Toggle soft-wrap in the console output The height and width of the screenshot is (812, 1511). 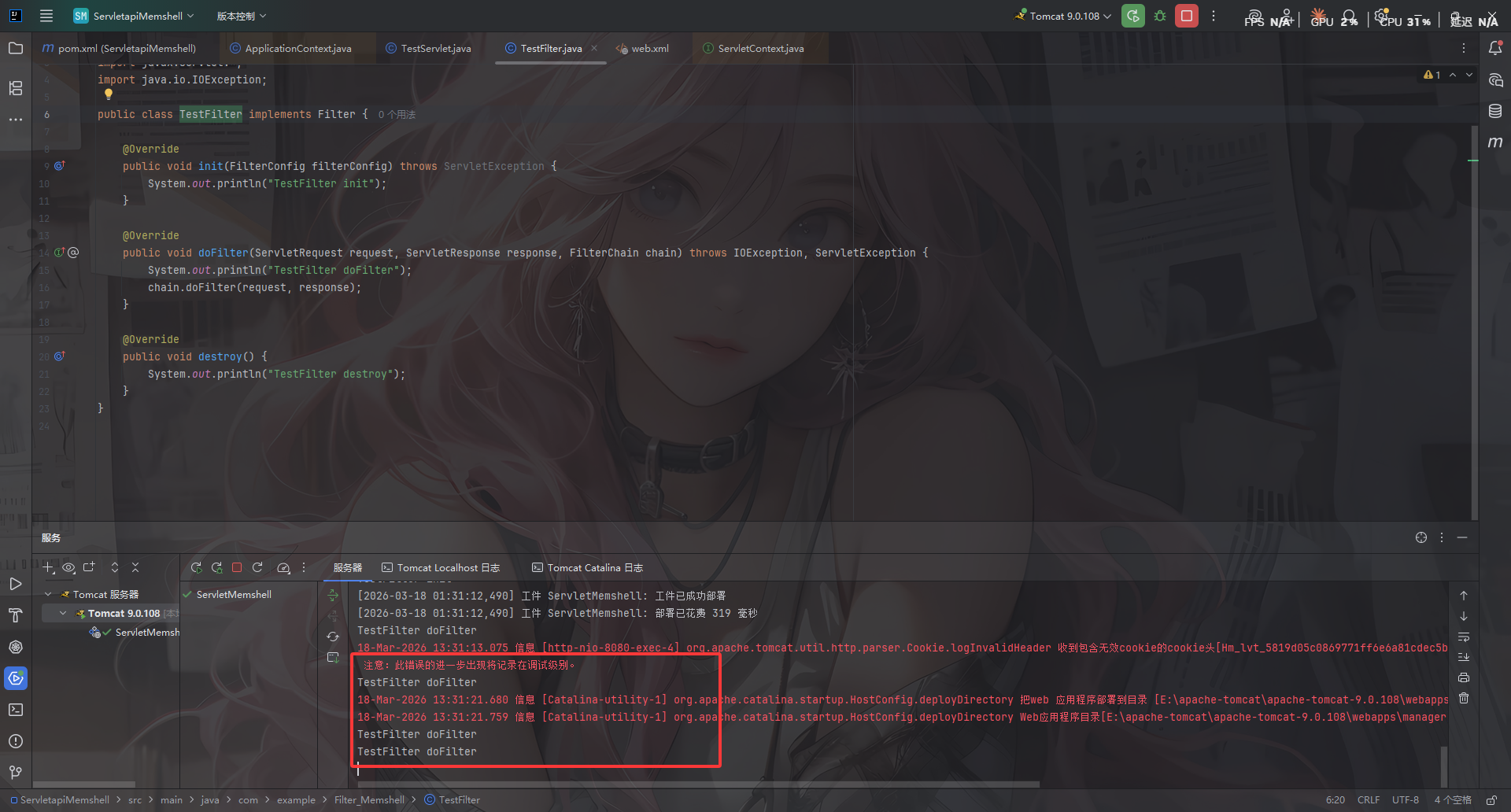click(x=1464, y=637)
